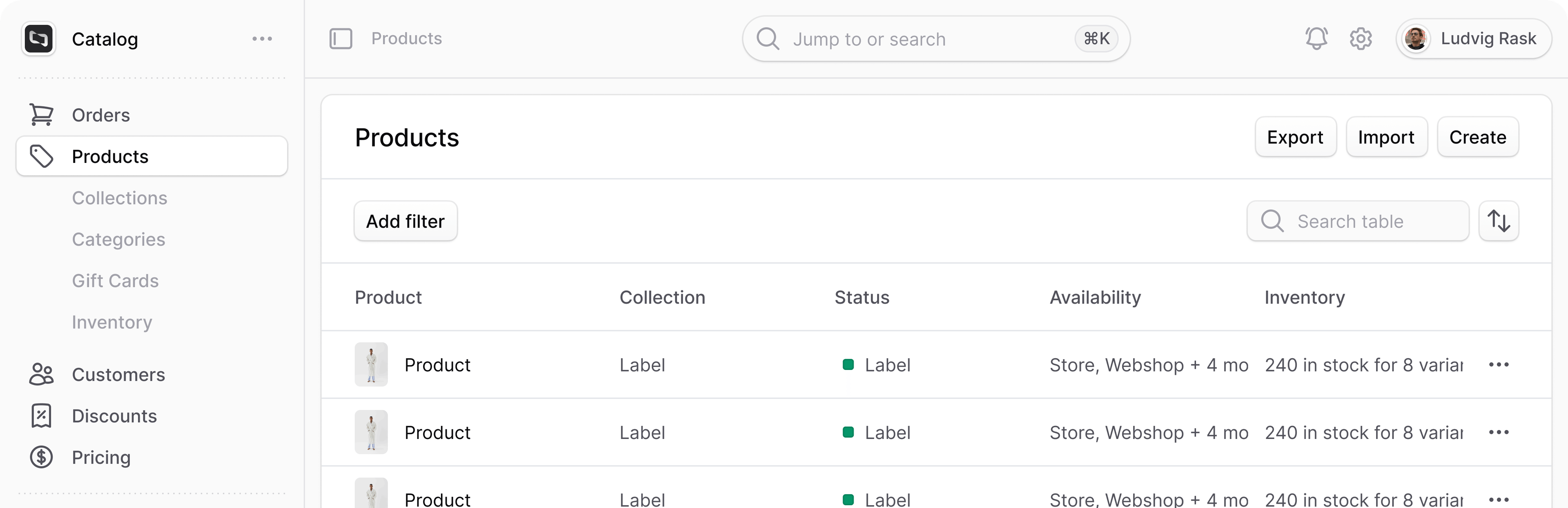Click the sort arrows button
Viewport: 1568px width, 508px height.
click(1499, 221)
